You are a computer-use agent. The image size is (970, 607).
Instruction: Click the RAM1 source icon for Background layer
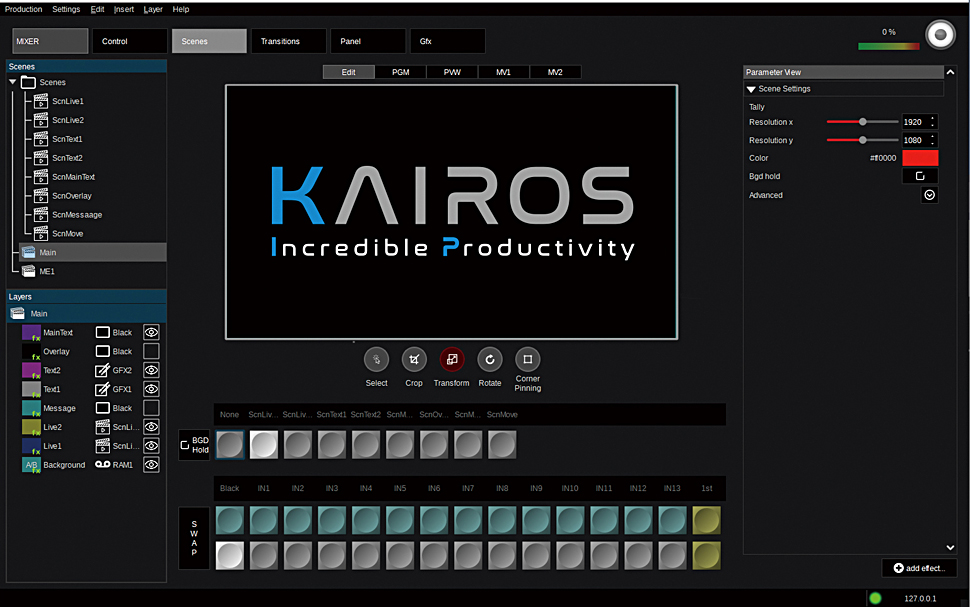click(102, 465)
